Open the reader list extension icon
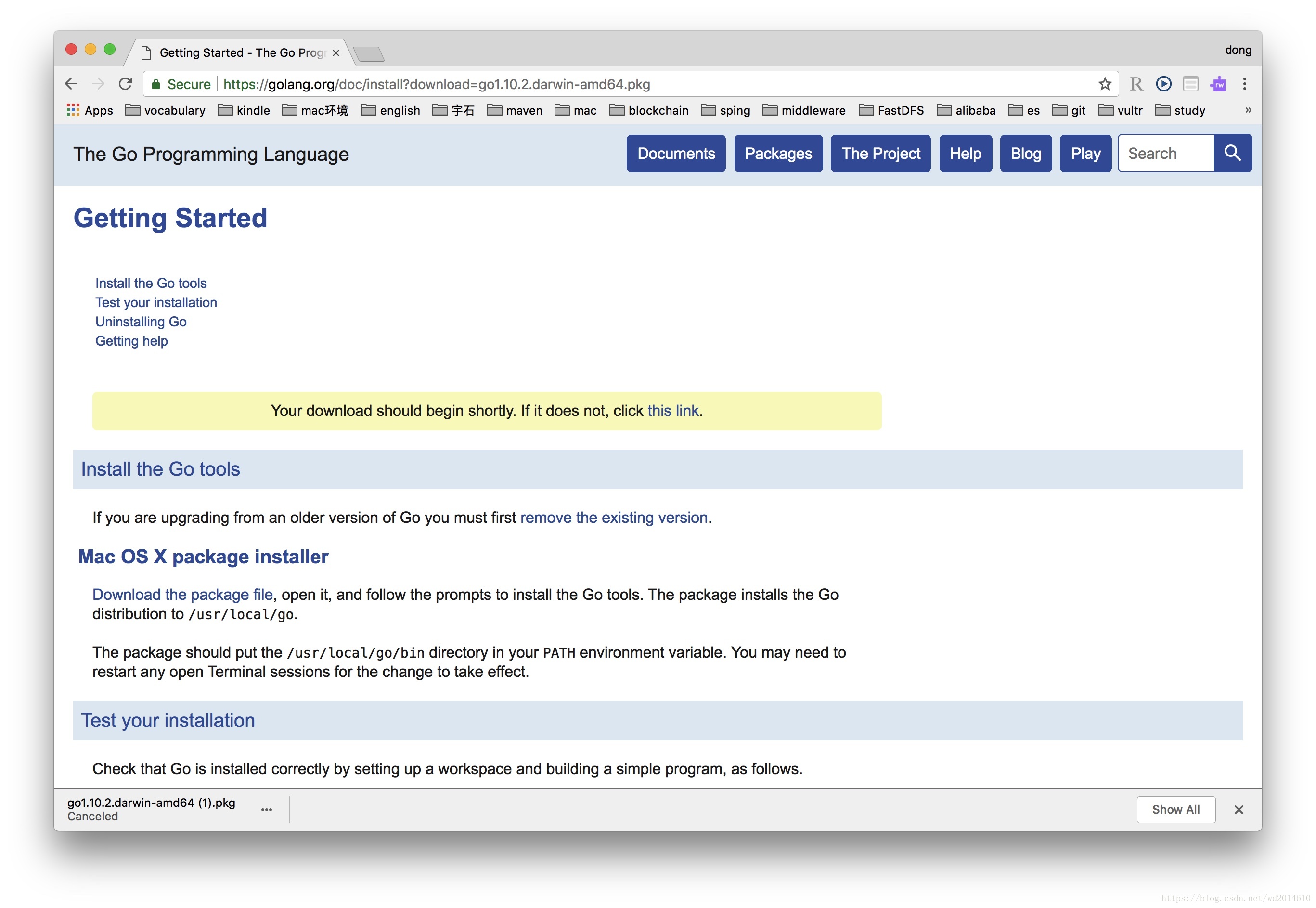This screenshot has width=1316, height=908. [x=1190, y=84]
